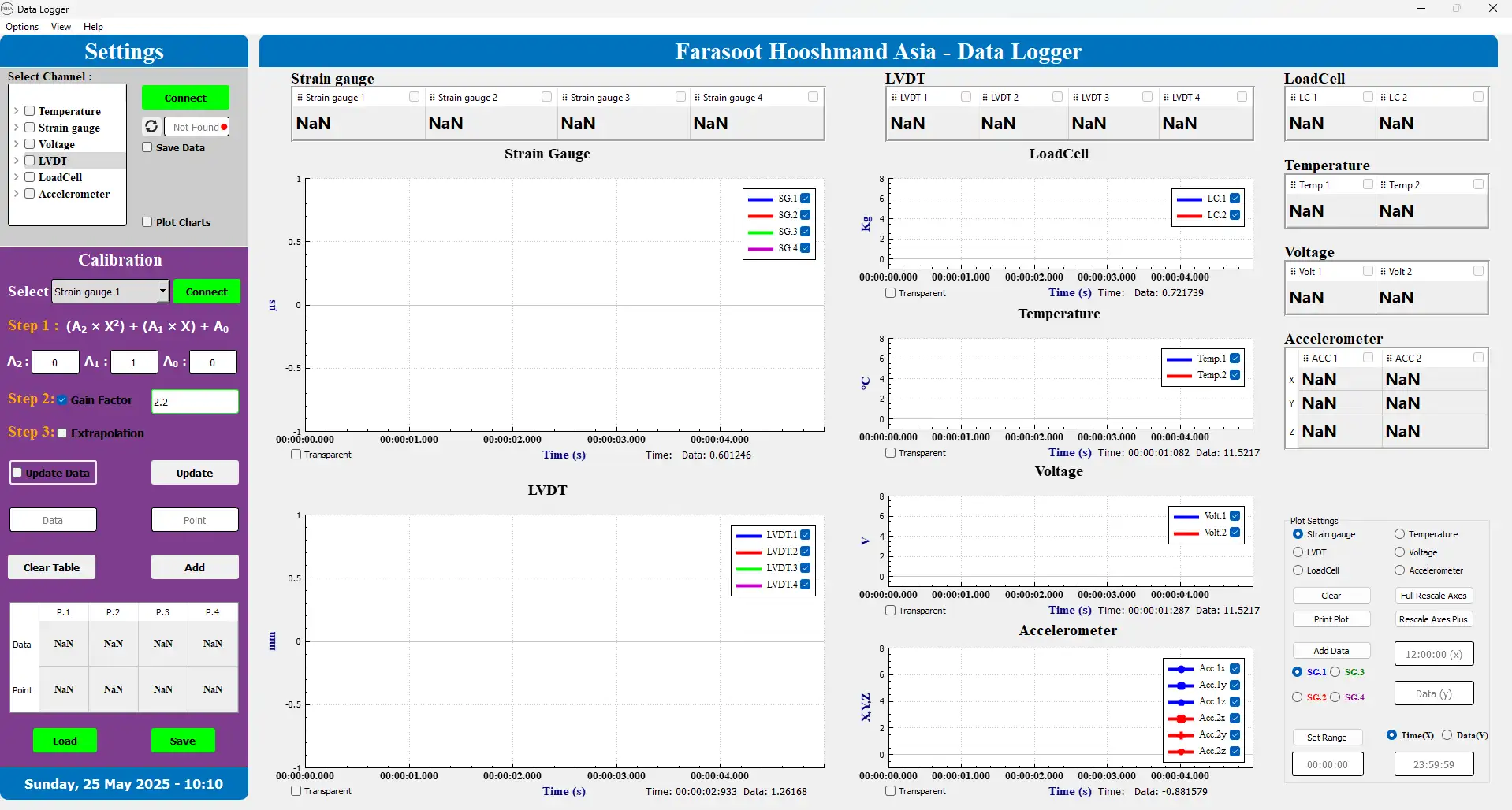Click the refresh serial port icon
The width and height of the screenshot is (1512, 810).
151,126
